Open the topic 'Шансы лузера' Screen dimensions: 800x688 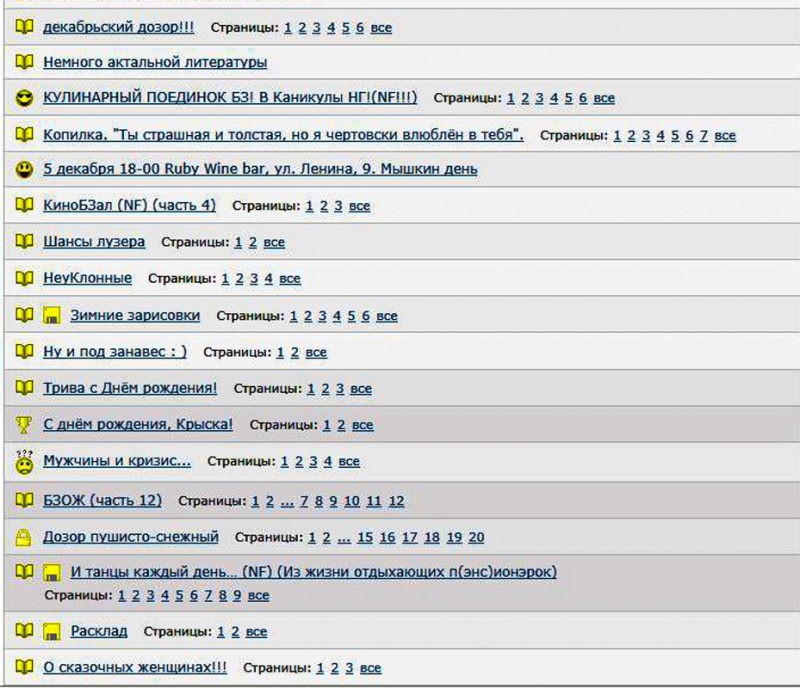click(94, 241)
